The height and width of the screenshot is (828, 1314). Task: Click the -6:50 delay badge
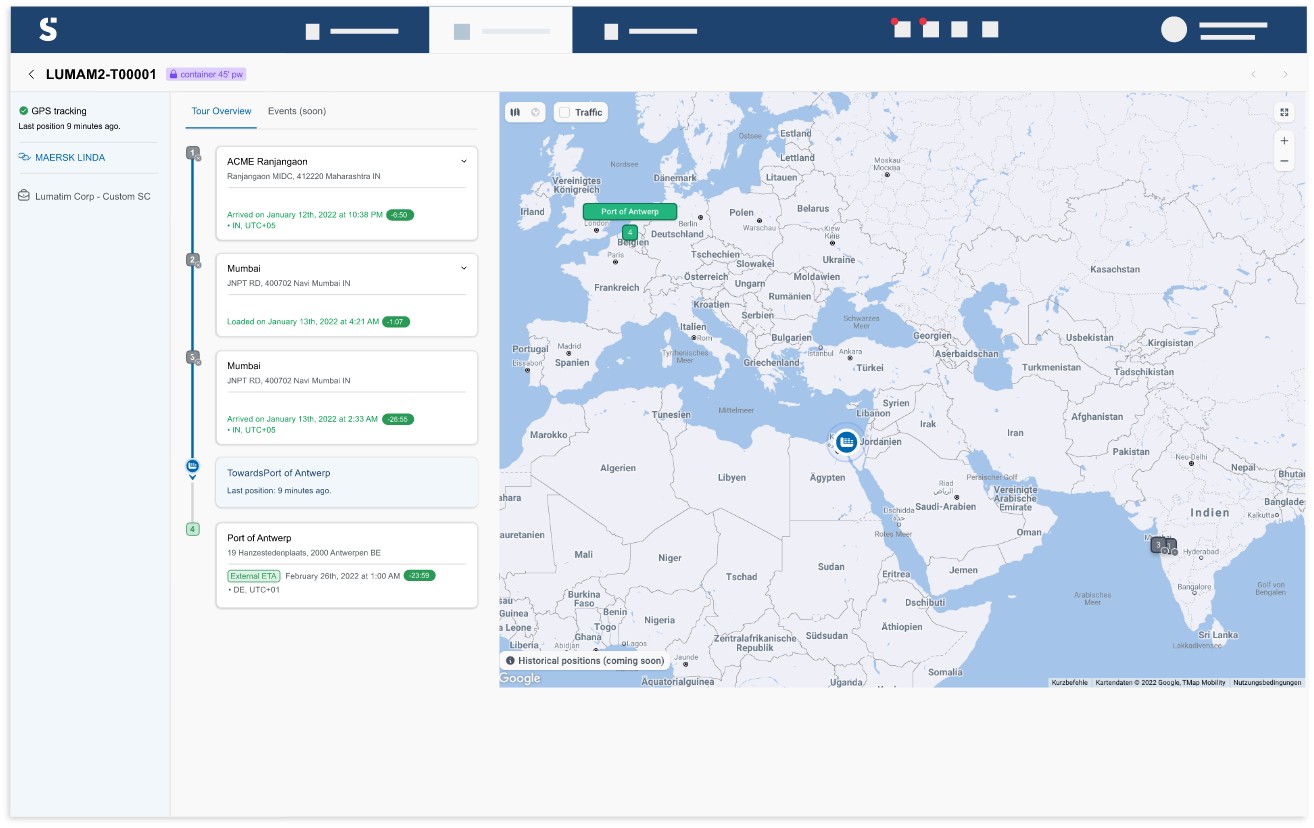(x=400, y=215)
